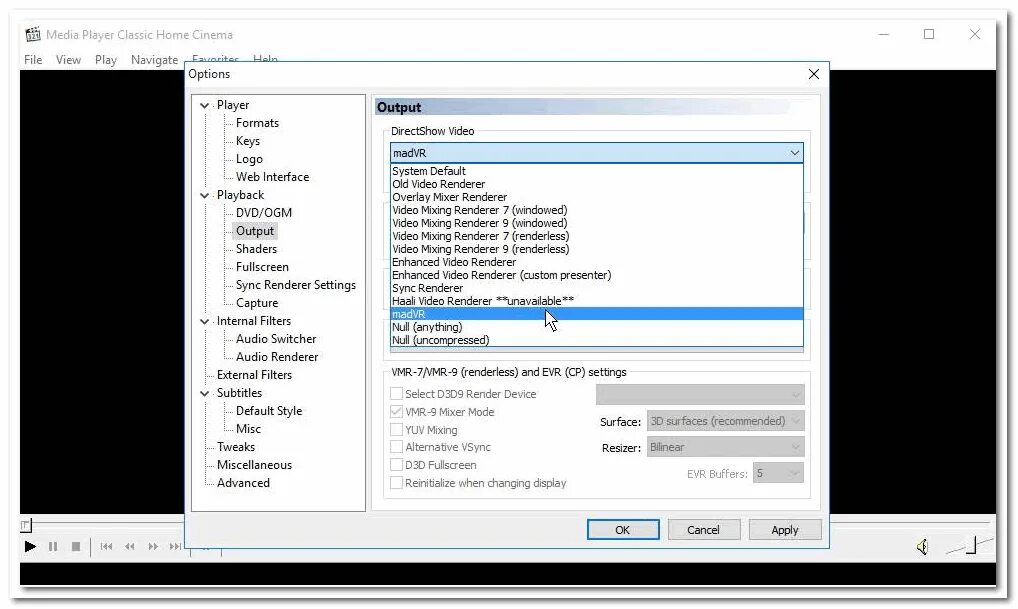Collapse the Subtitles tree node
This screenshot has height=609, width=1018.
coord(205,393)
